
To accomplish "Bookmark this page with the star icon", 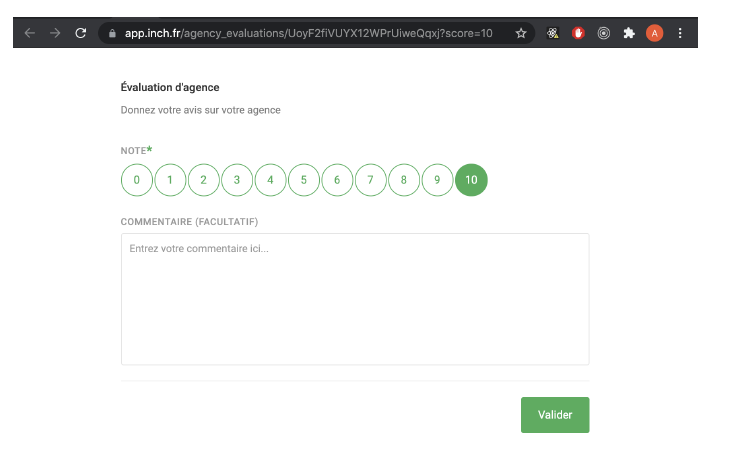I will tap(520, 33).
